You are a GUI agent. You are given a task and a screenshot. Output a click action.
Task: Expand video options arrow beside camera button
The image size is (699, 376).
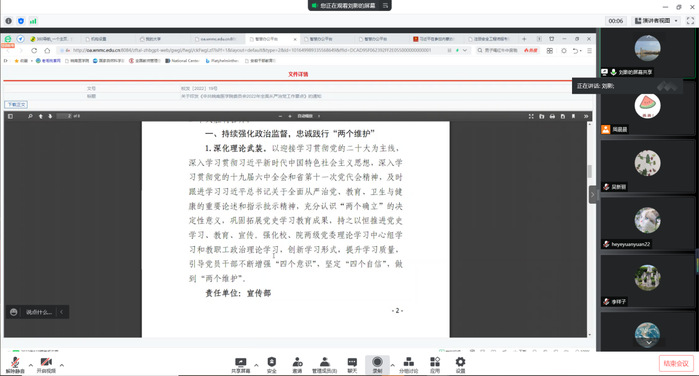[x=62, y=365]
